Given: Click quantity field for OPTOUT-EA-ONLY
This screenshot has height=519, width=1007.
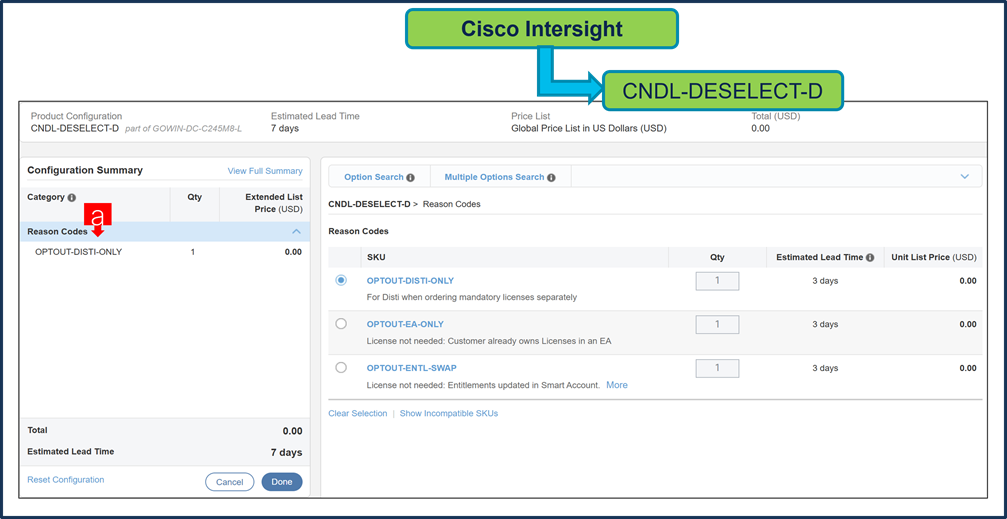Looking at the screenshot, I should (x=717, y=324).
